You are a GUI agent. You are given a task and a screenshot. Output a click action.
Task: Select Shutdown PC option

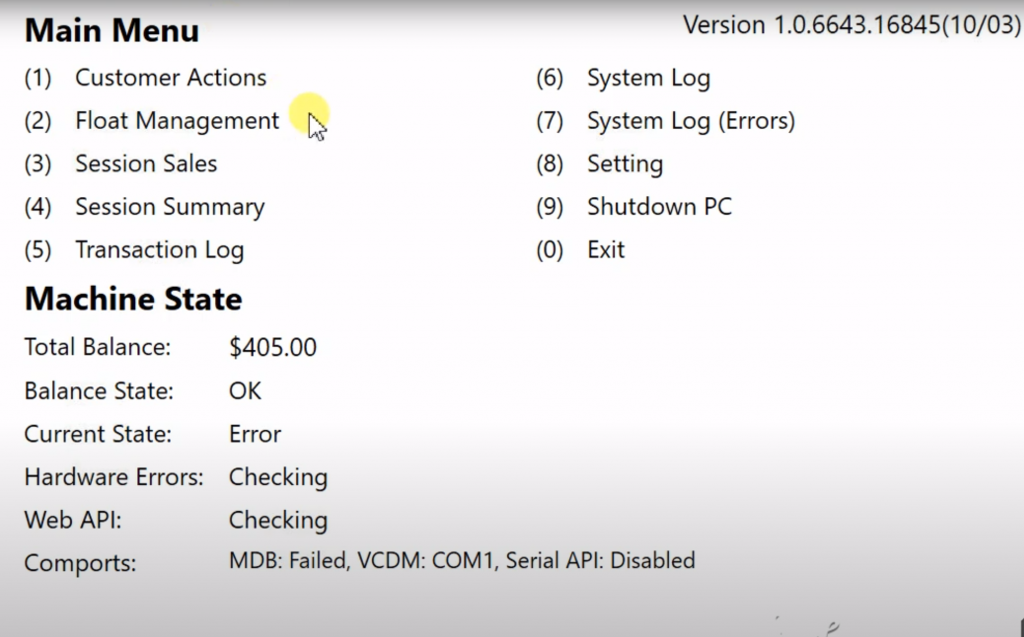click(659, 207)
